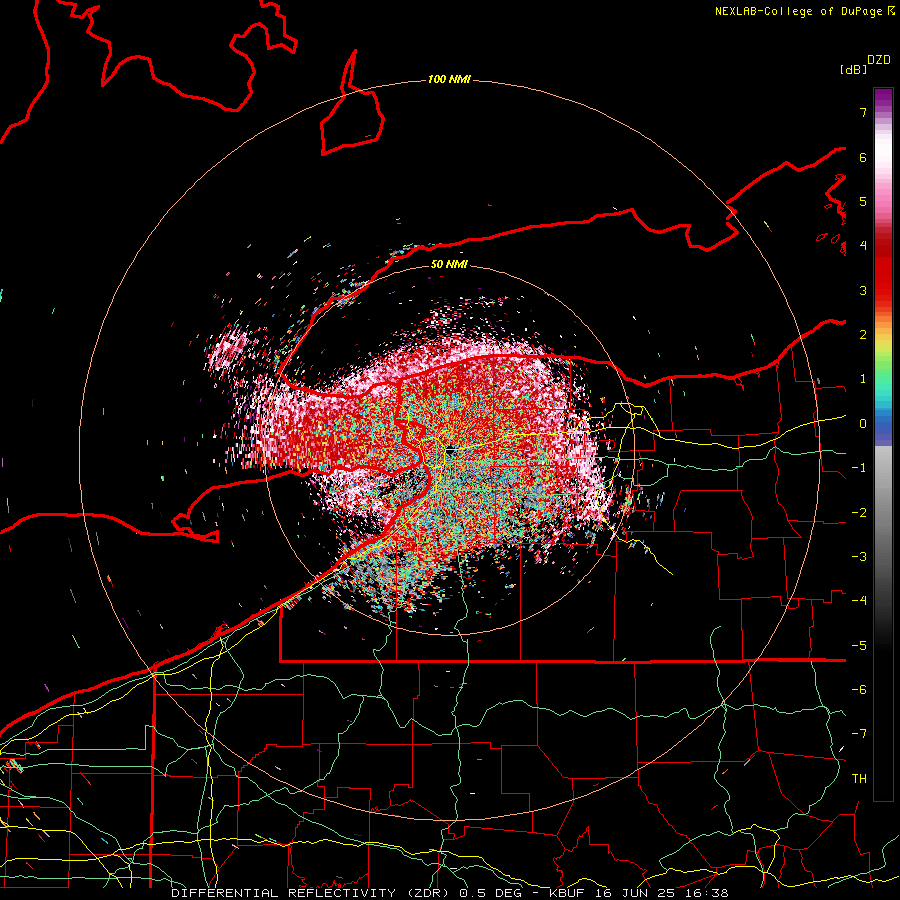Click the legend value 7 at top
This screenshot has width=900, height=900.
(x=862, y=112)
